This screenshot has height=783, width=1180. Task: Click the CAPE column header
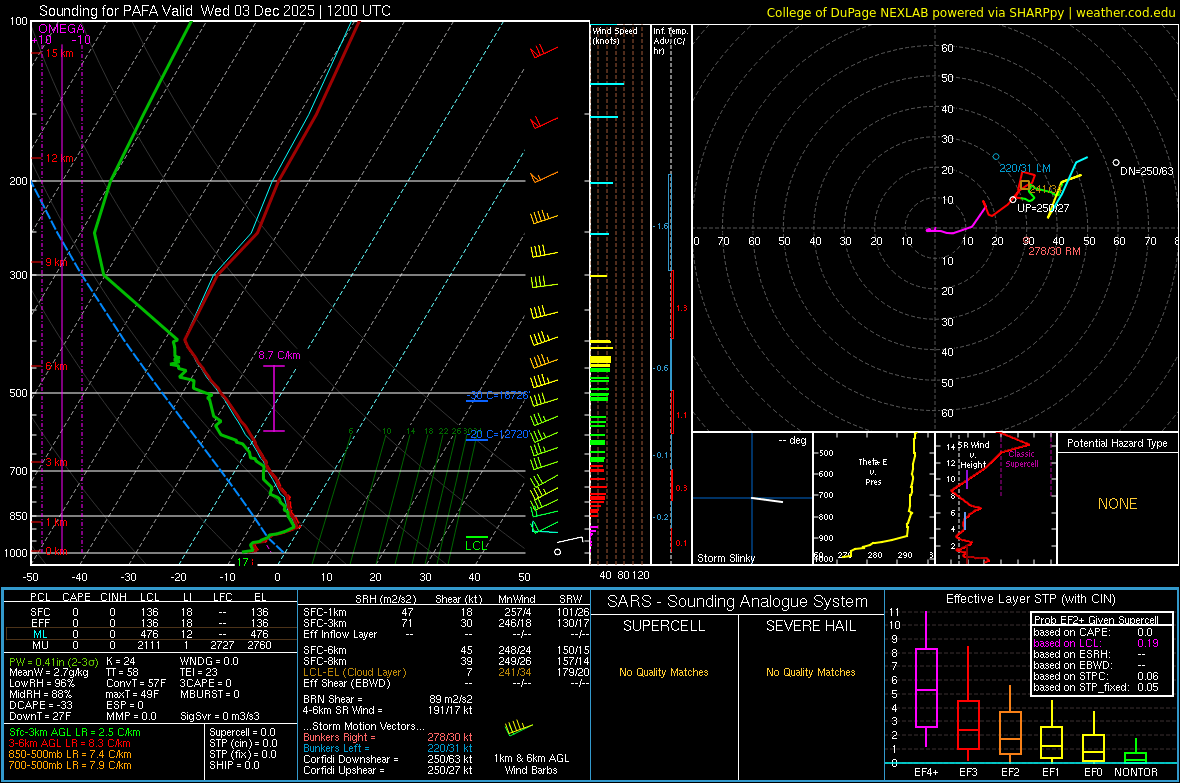click(x=76, y=597)
